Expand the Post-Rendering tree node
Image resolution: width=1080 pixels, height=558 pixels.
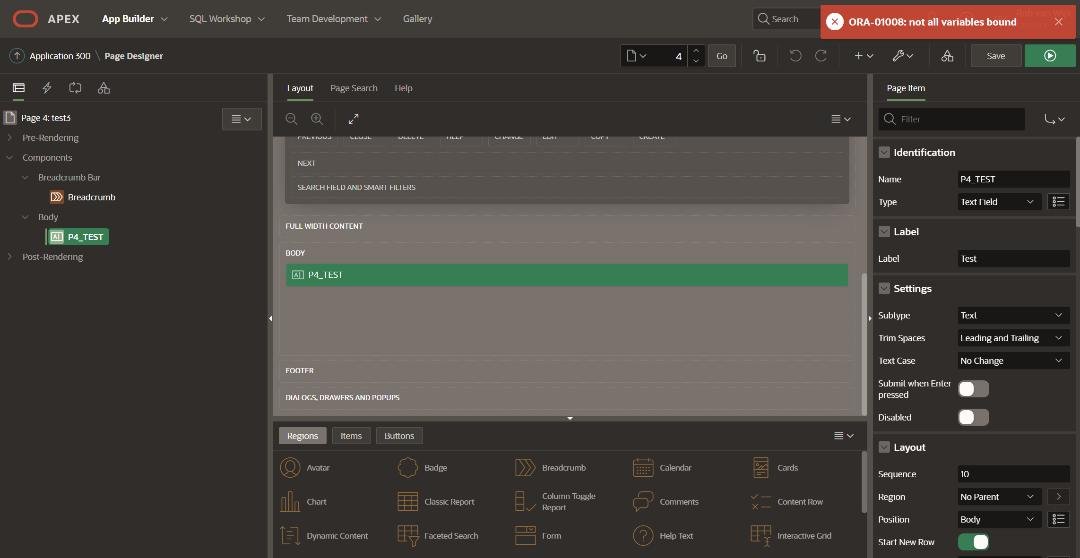click(10, 256)
